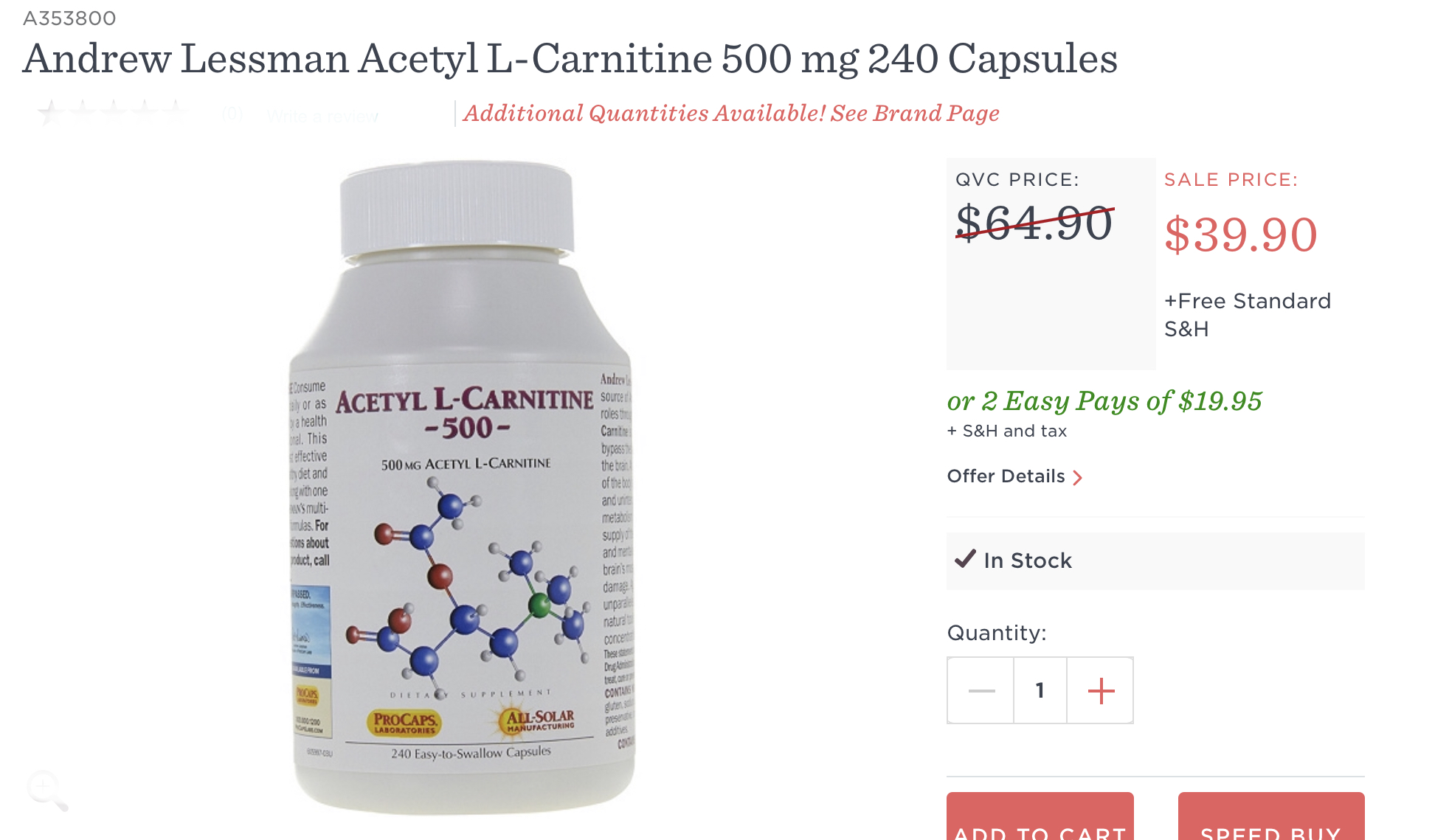Click the item number A353800

point(69,18)
